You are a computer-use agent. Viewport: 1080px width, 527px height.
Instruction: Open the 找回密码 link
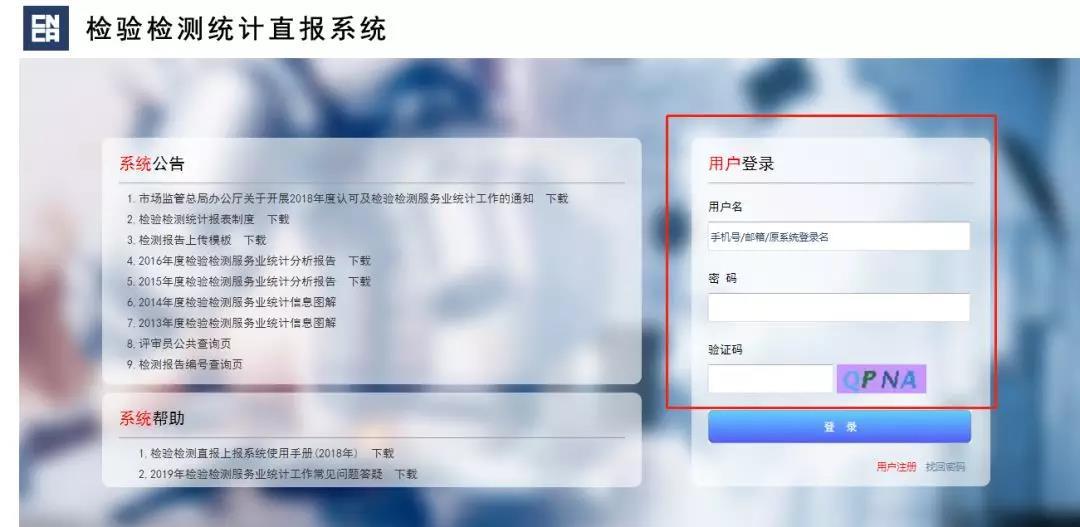(945, 466)
